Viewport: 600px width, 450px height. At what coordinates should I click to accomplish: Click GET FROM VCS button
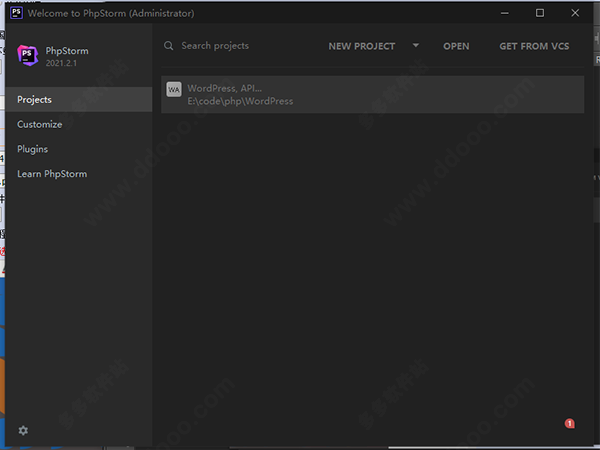tap(534, 46)
